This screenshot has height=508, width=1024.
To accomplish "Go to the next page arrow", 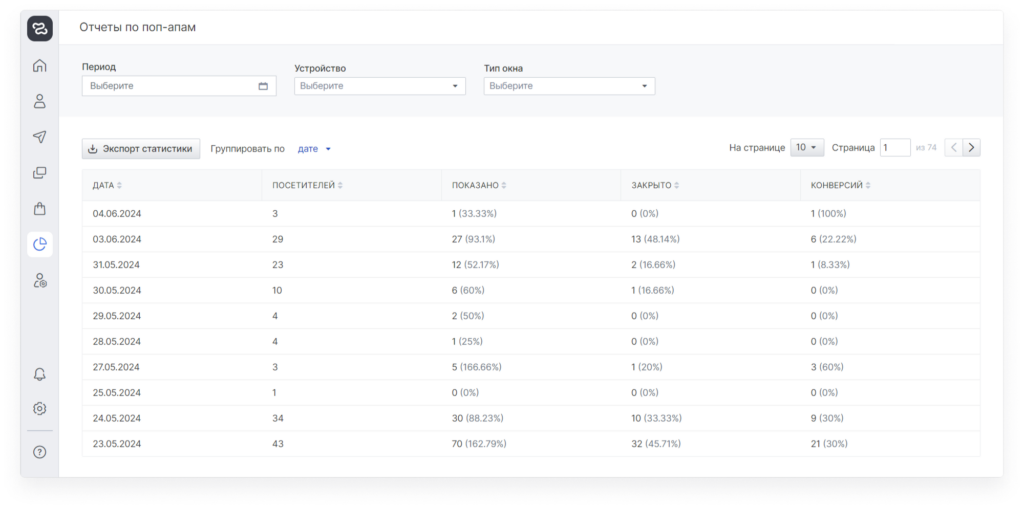I will 971,148.
